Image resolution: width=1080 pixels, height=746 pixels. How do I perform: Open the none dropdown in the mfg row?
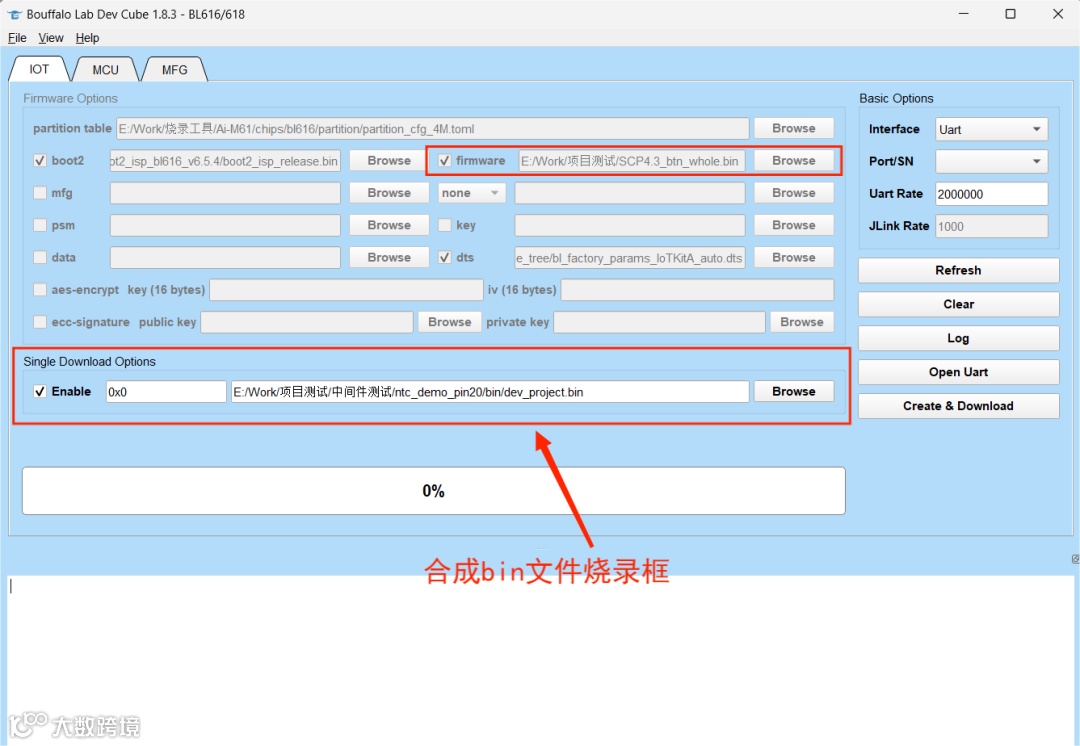470,192
